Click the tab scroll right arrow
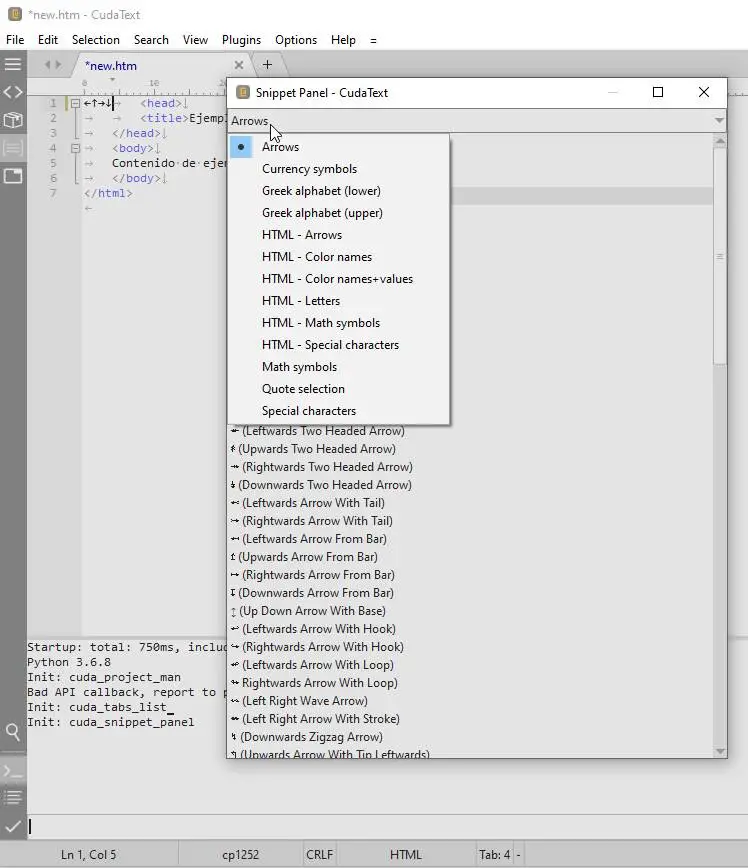748x868 pixels. coord(58,65)
